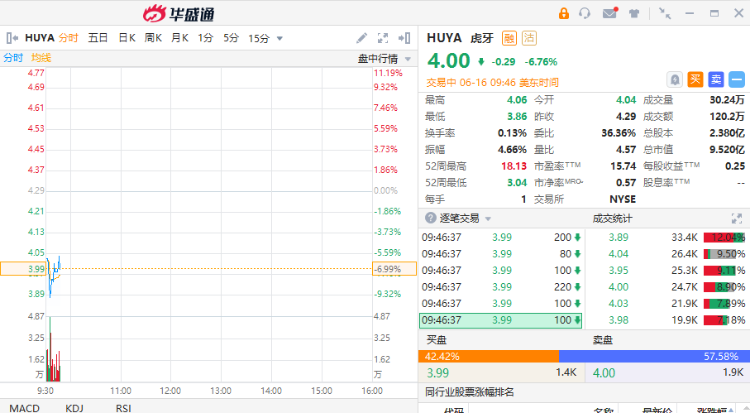Image resolution: width=750 pixels, height=413 pixels.
Task: Collapse the left panel icon
Action: click(11, 38)
